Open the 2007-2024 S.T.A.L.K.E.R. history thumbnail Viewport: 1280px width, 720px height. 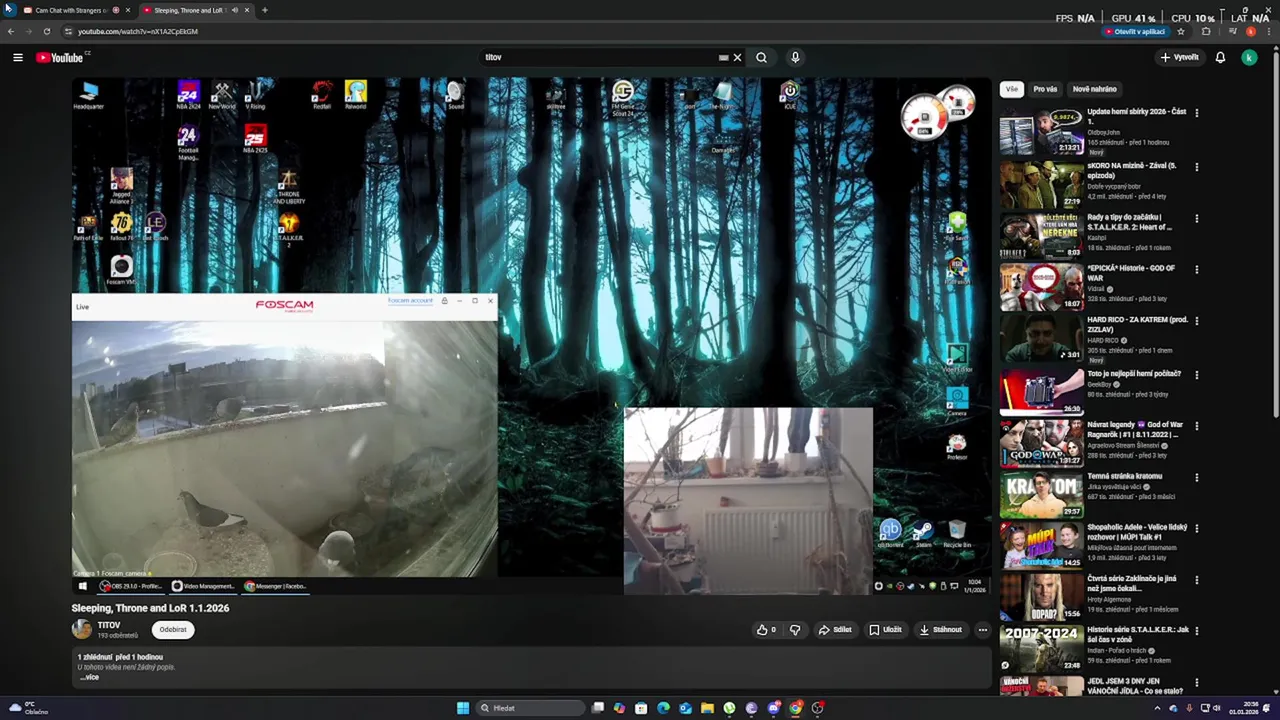tap(1041, 649)
